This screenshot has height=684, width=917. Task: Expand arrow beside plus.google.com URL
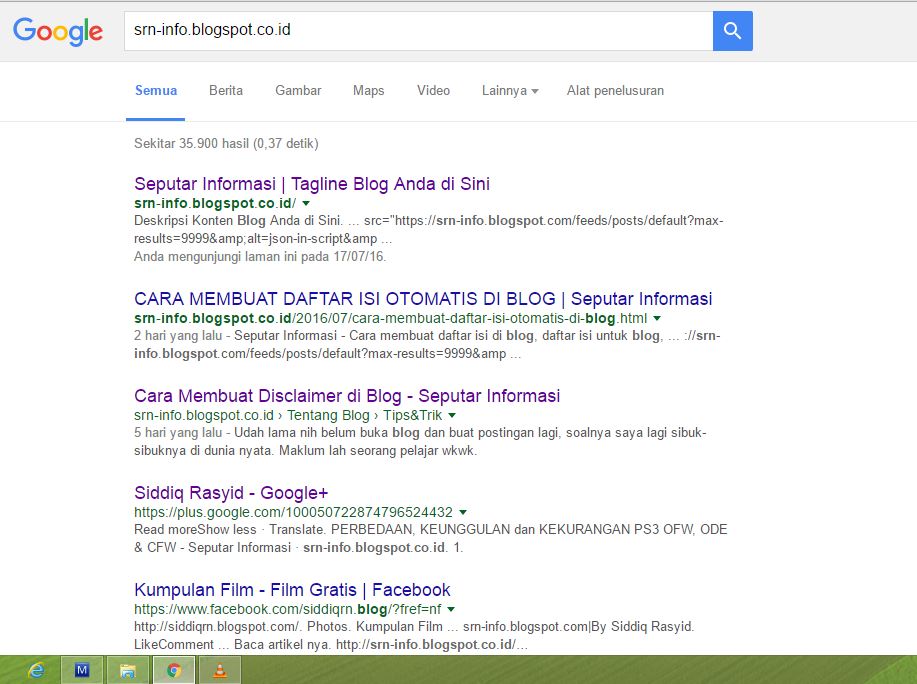click(x=463, y=512)
